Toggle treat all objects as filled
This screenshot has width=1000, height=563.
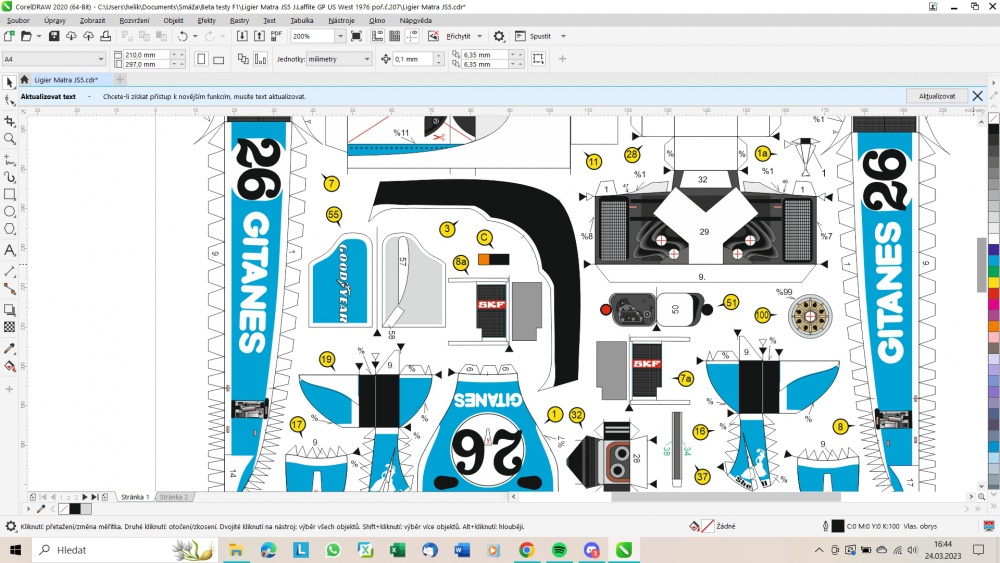coord(538,59)
